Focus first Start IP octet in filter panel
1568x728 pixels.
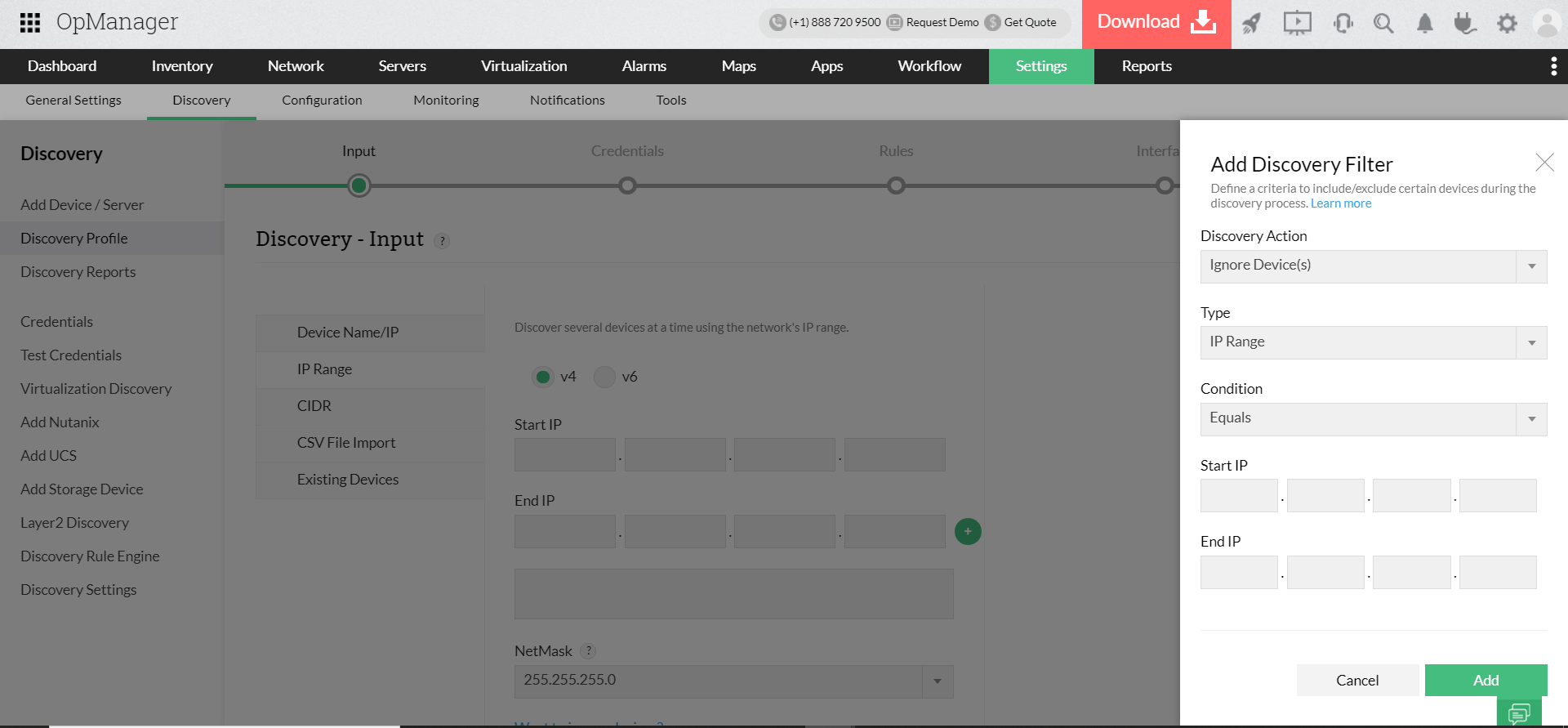[x=1239, y=496]
